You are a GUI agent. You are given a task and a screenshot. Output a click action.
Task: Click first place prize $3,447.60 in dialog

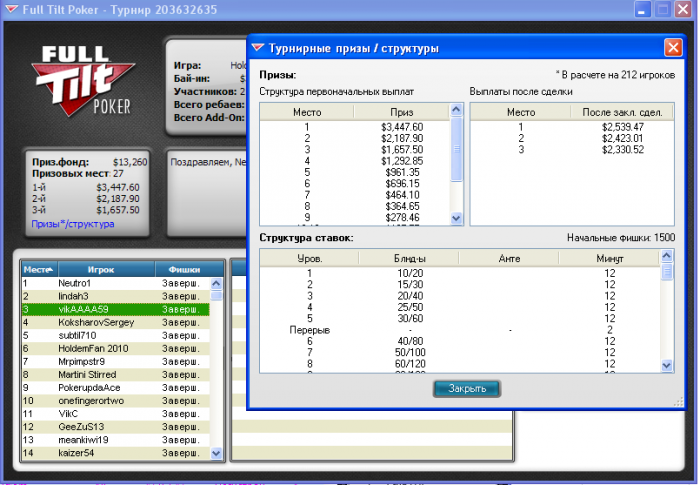pos(402,127)
